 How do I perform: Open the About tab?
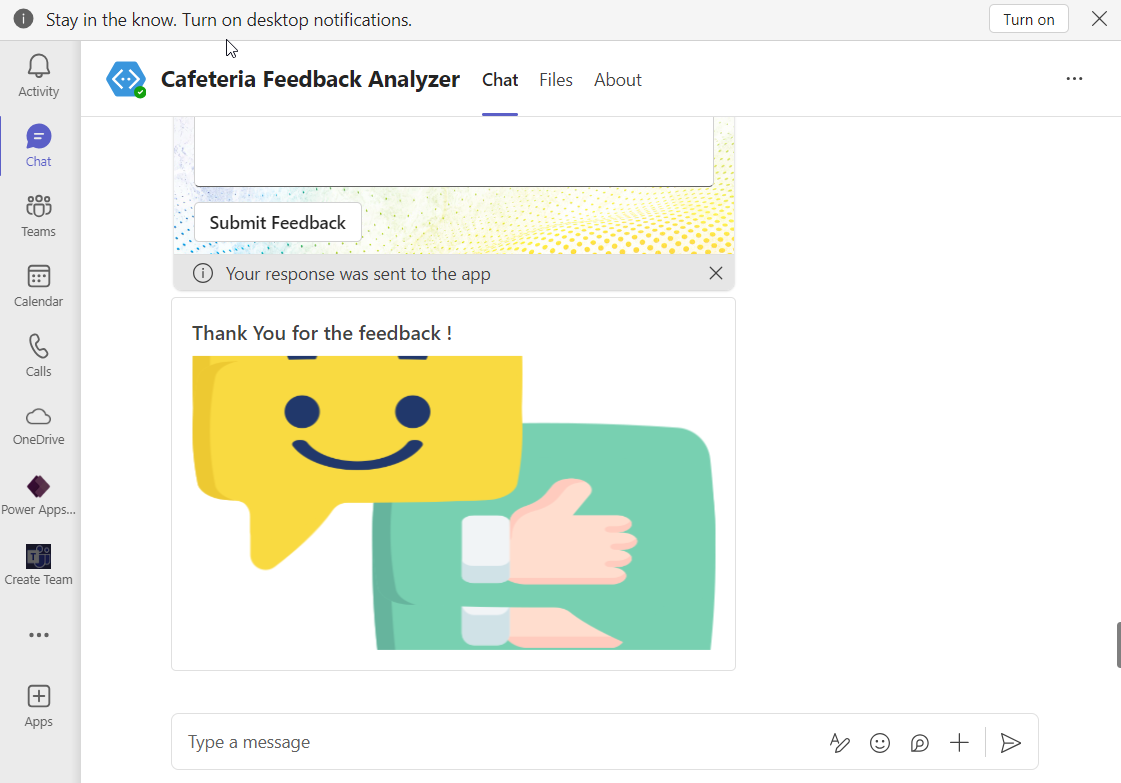click(x=617, y=79)
